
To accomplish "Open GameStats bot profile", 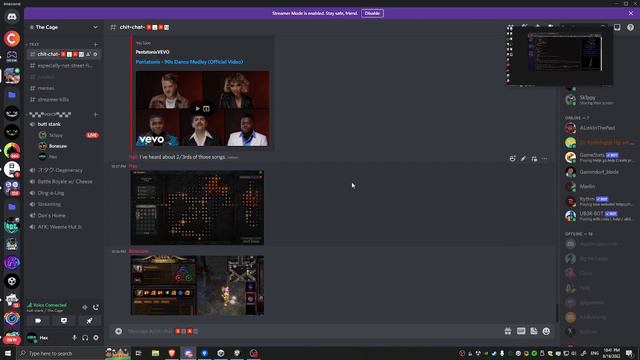I will [x=600, y=157].
